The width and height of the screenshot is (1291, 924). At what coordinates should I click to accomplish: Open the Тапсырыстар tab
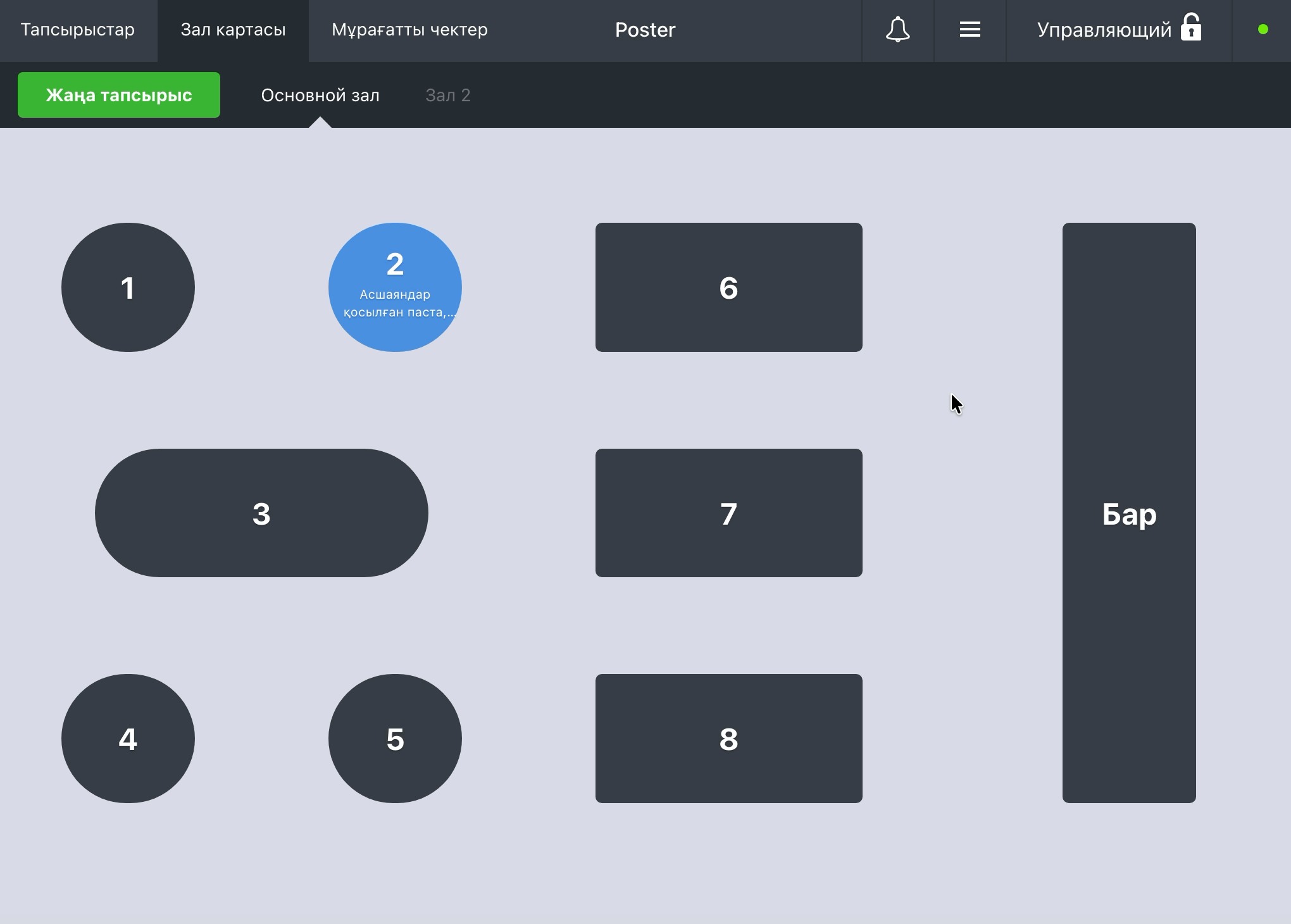pos(78,30)
